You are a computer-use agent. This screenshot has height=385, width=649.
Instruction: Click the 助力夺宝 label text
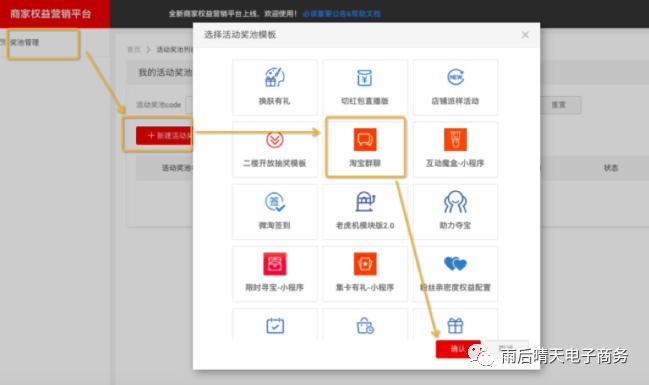[x=455, y=225]
